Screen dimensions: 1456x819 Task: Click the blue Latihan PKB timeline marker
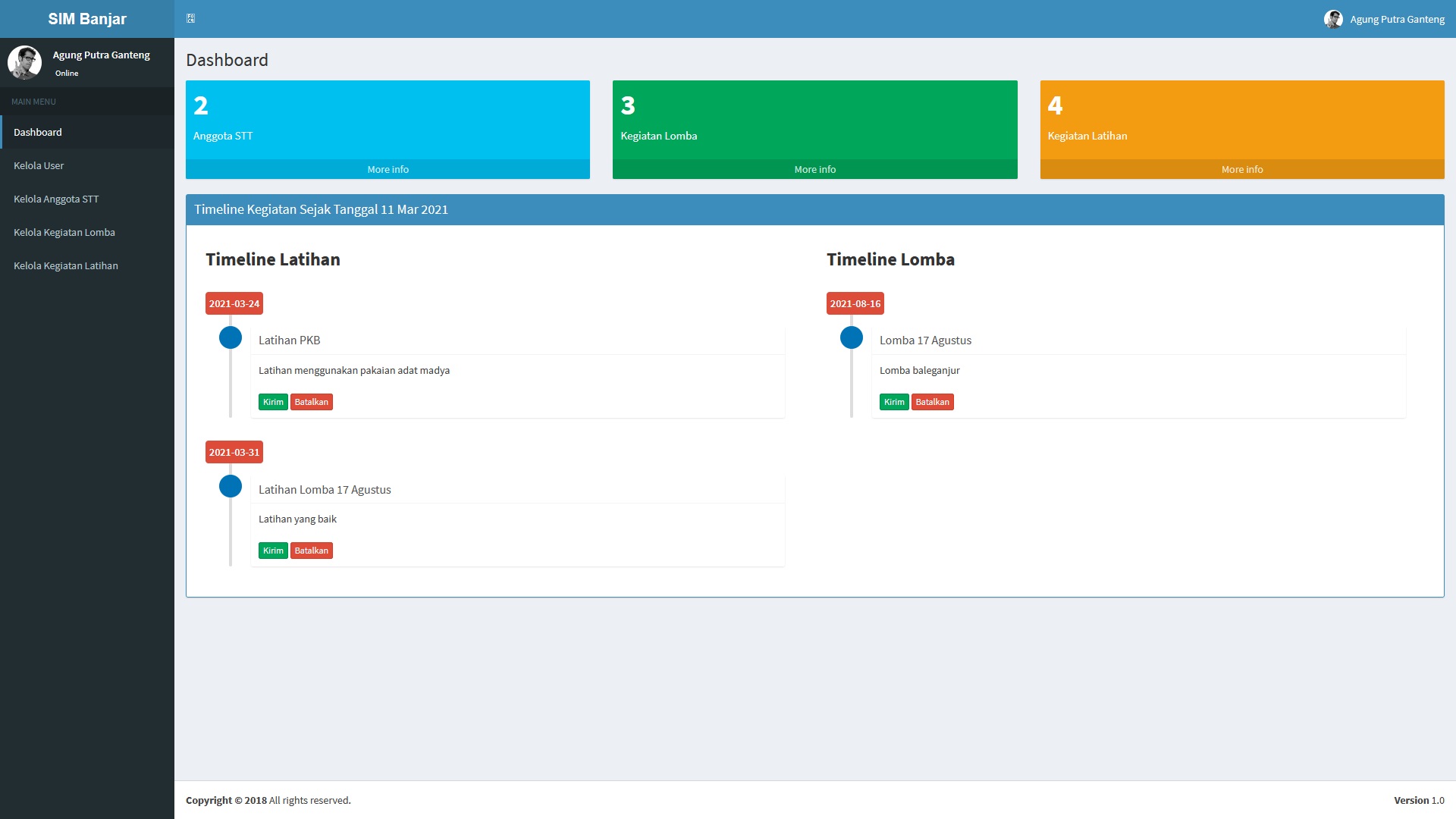(x=231, y=337)
